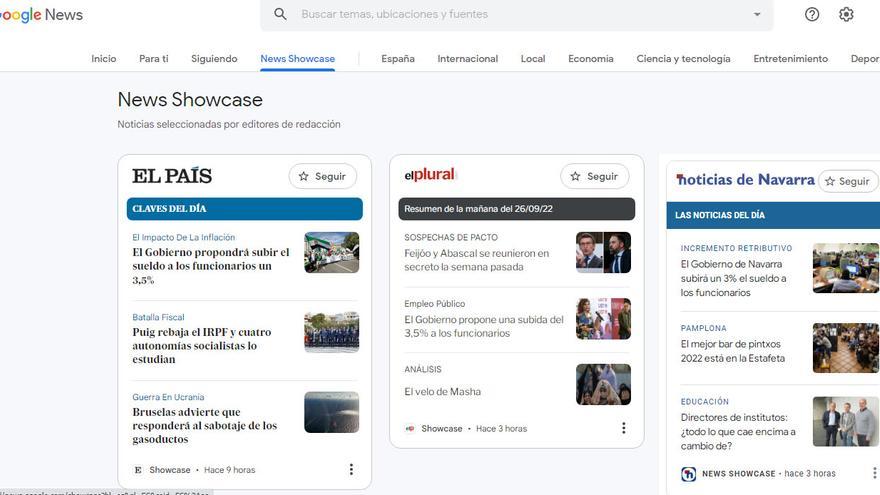
Task: Follow Noticias de Navarra with Seguir
Action: (847, 181)
